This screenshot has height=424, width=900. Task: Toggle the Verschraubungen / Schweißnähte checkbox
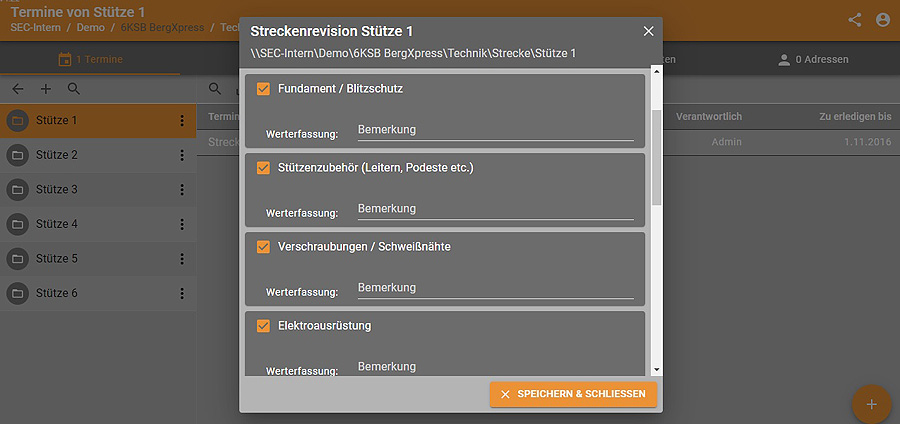[264, 246]
